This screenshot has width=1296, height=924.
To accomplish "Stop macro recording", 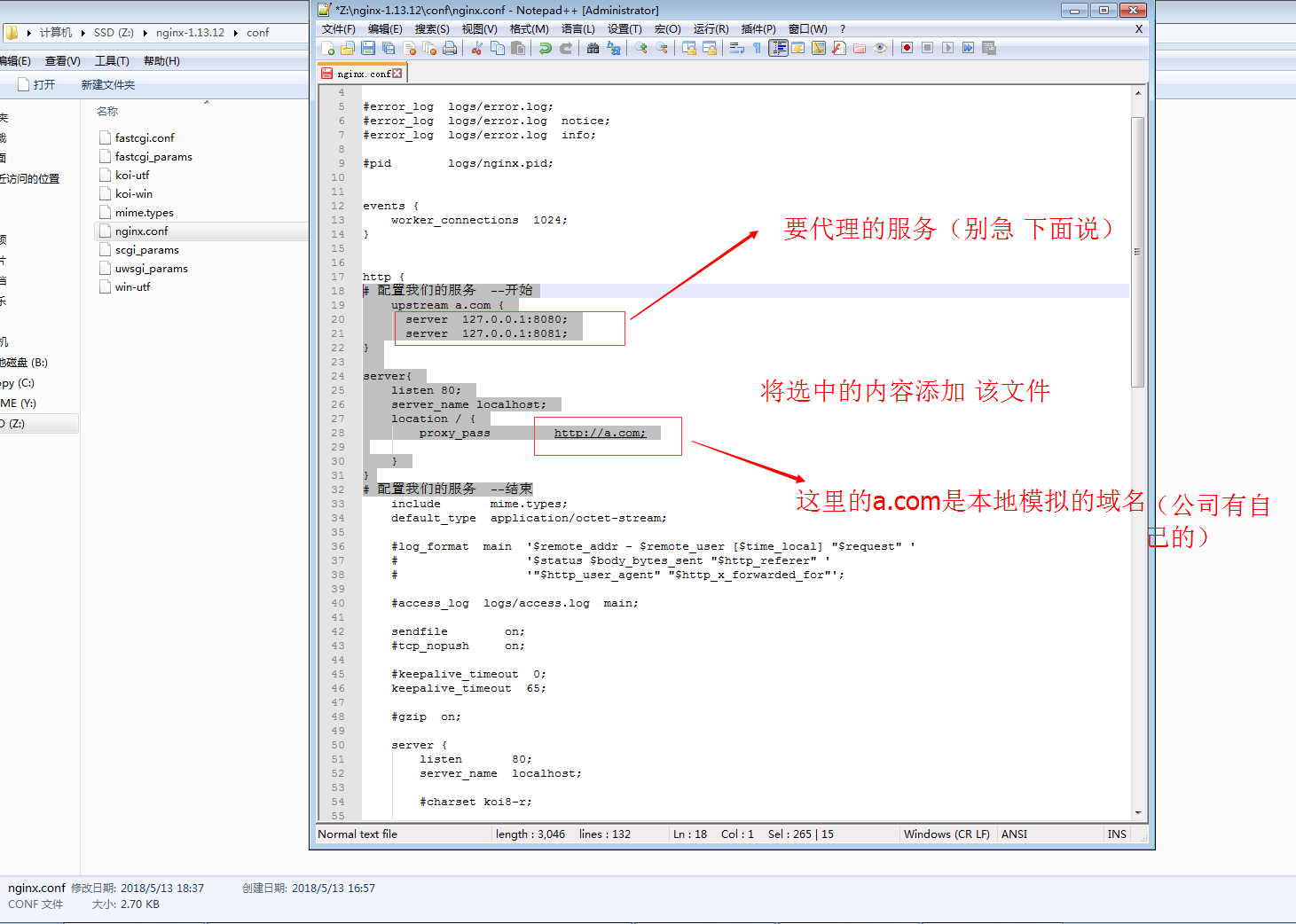I will 927,48.
